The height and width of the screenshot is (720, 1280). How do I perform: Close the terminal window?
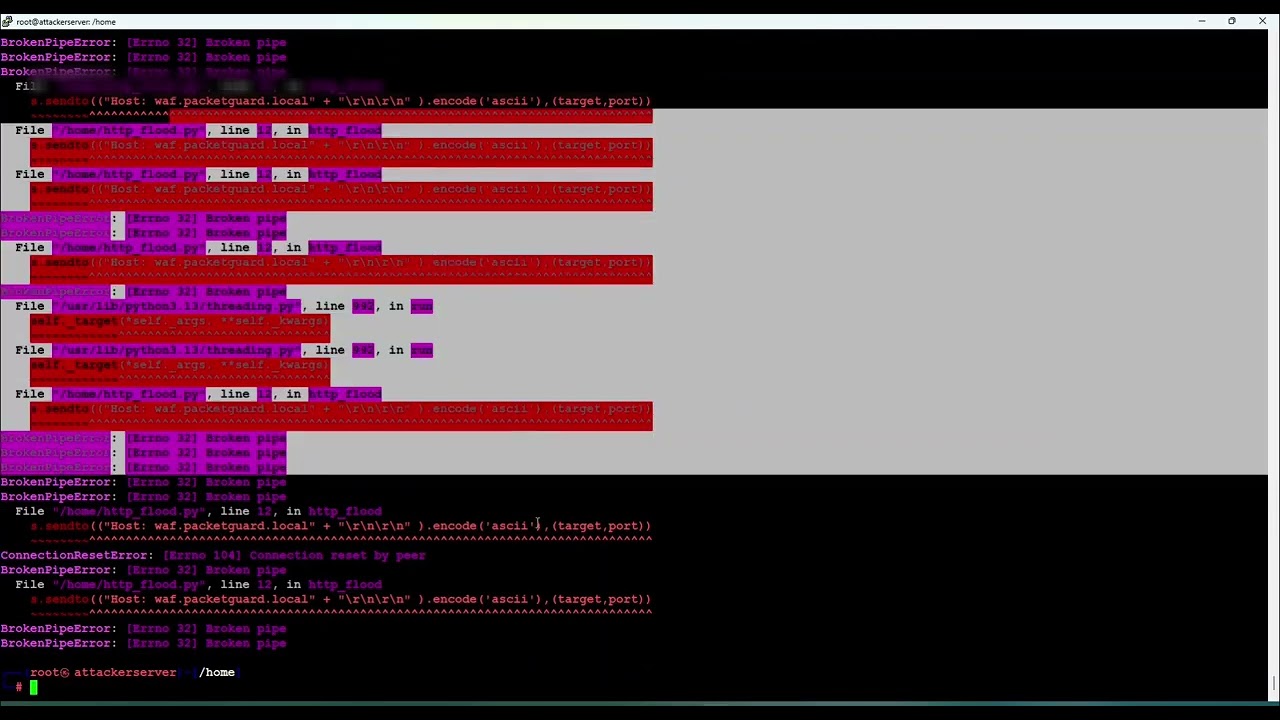[x=1262, y=21]
